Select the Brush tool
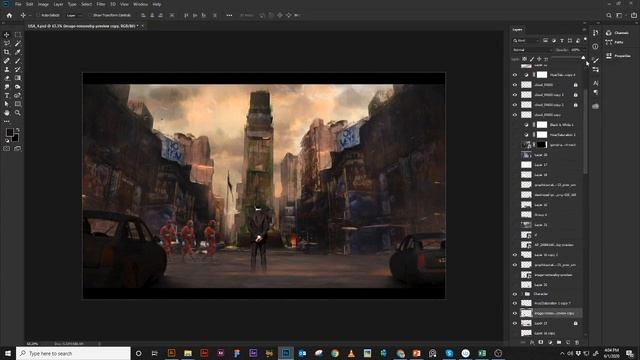Screen dimensions: 640x360 [x=18, y=61]
